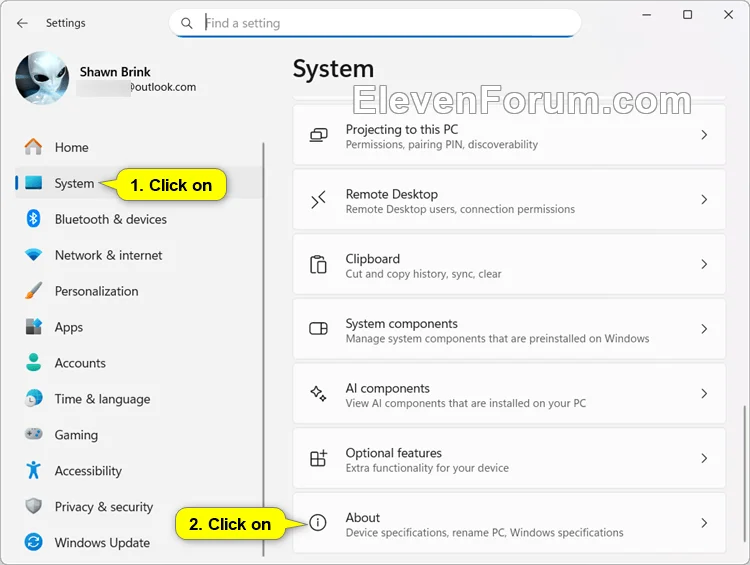The width and height of the screenshot is (750, 565).
Task: Click the Accounts person icon
Action: click(33, 363)
